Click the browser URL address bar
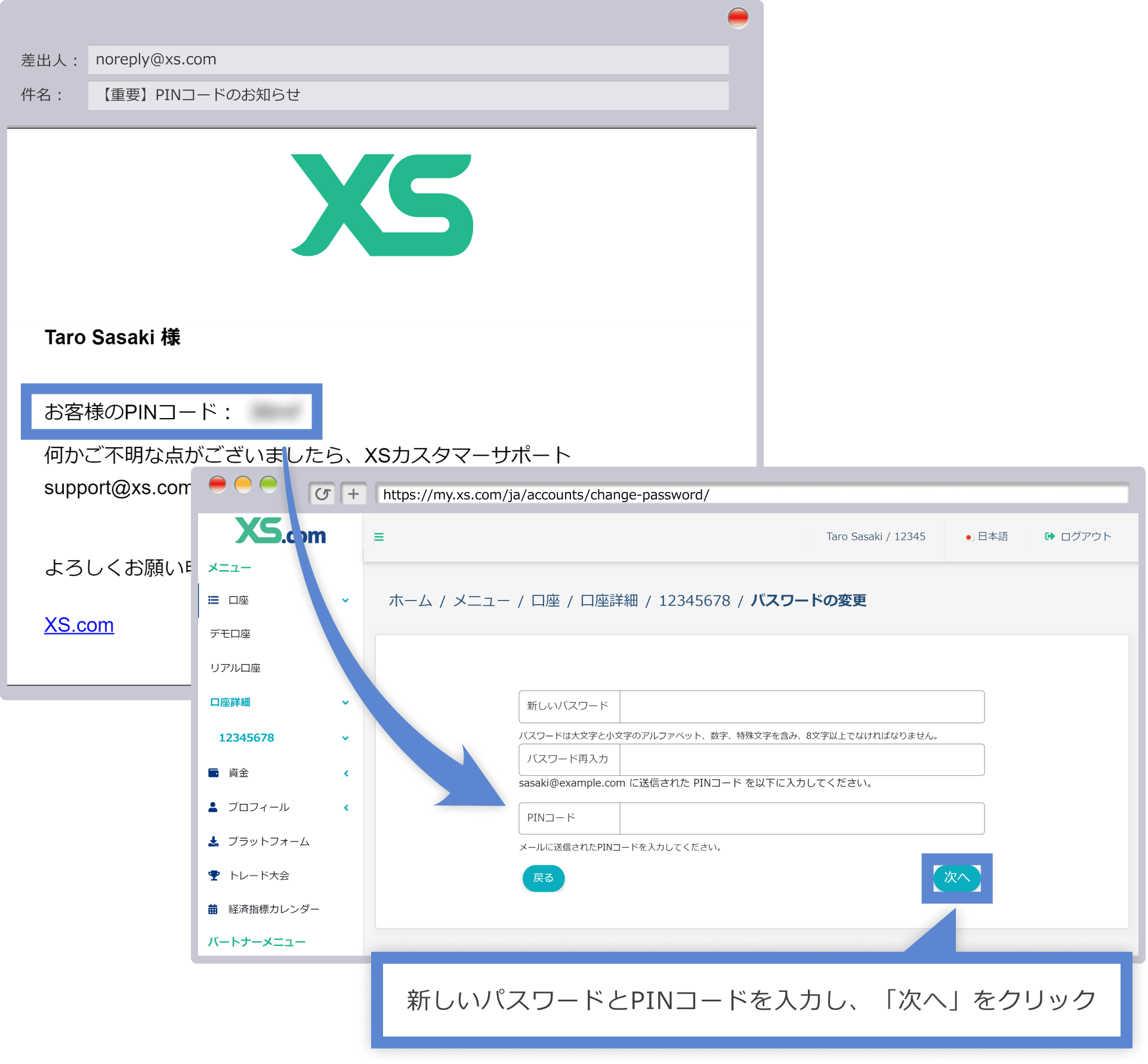Viewport: 1148px width, 1064px height. pyautogui.click(x=752, y=494)
